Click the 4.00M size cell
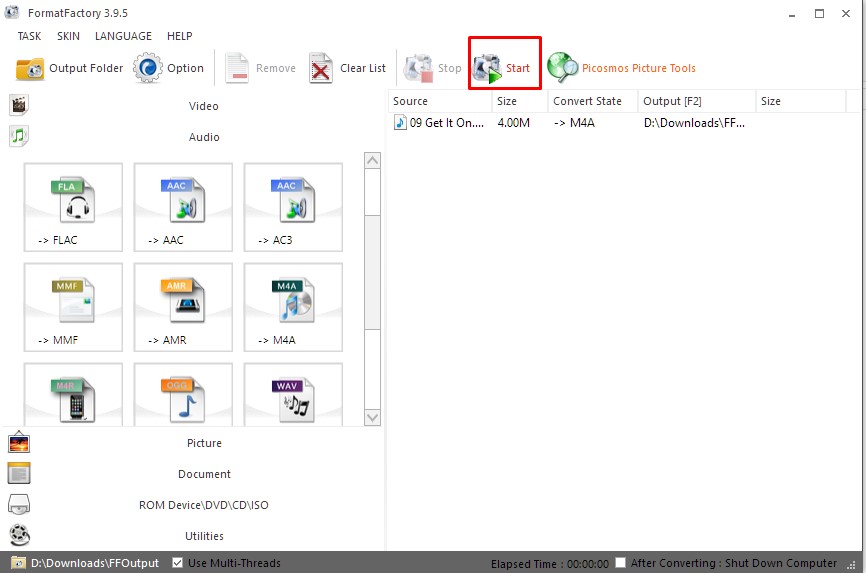 coord(514,123)
